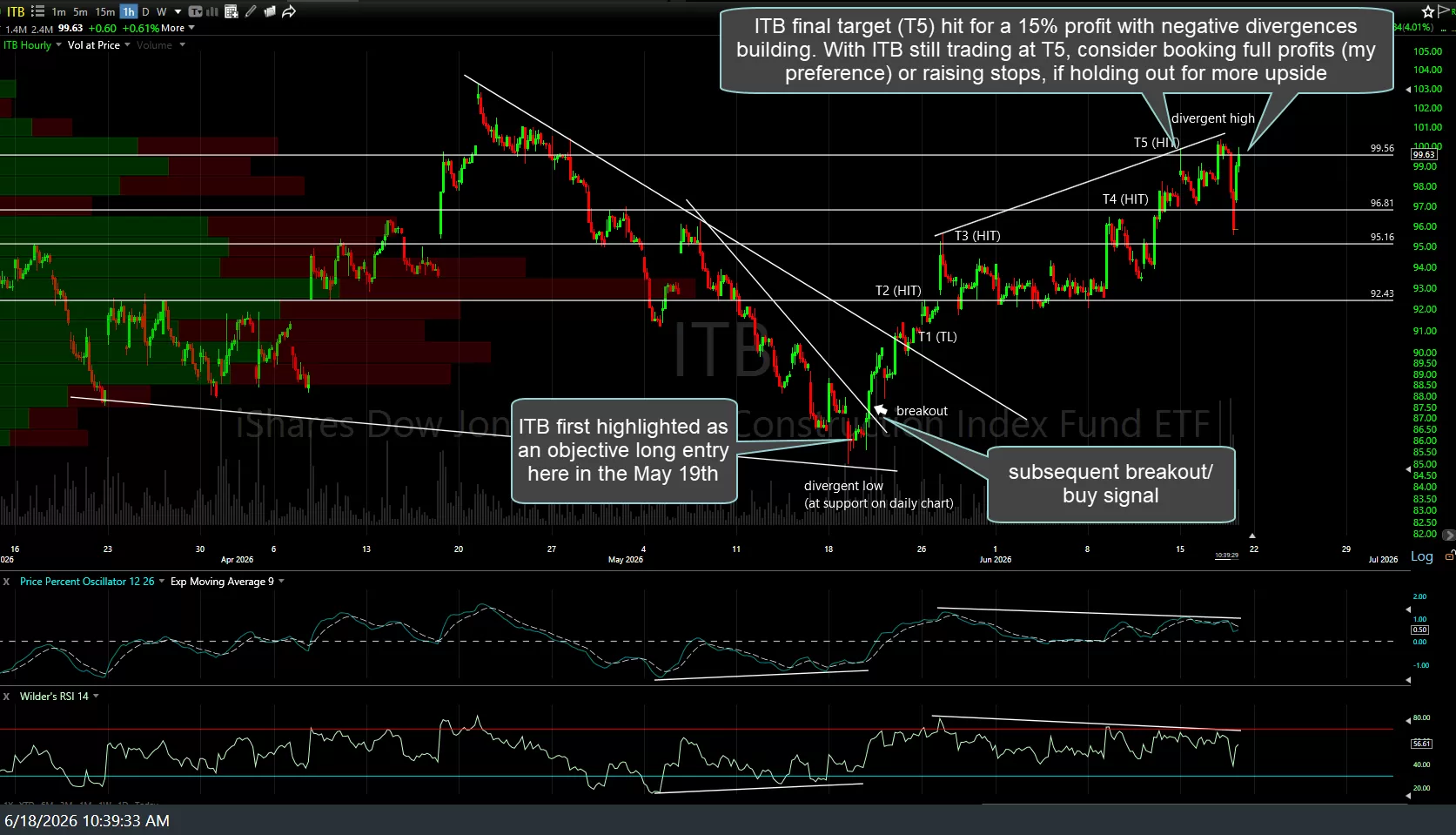Screen dimensions: 1456x835
Task: Click the 99.63 current price tag
Action: (1424, 154)
